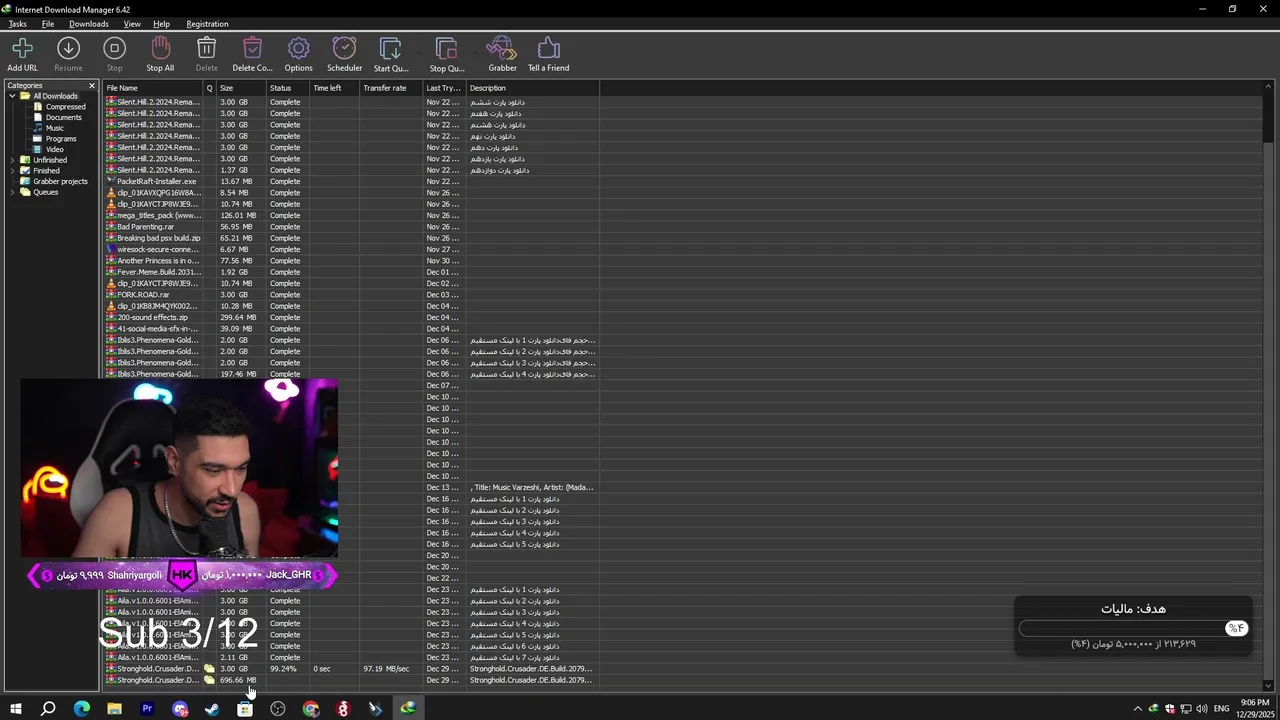Click the Tell a Friend thumbs-up icon

(x=548, y=48)
